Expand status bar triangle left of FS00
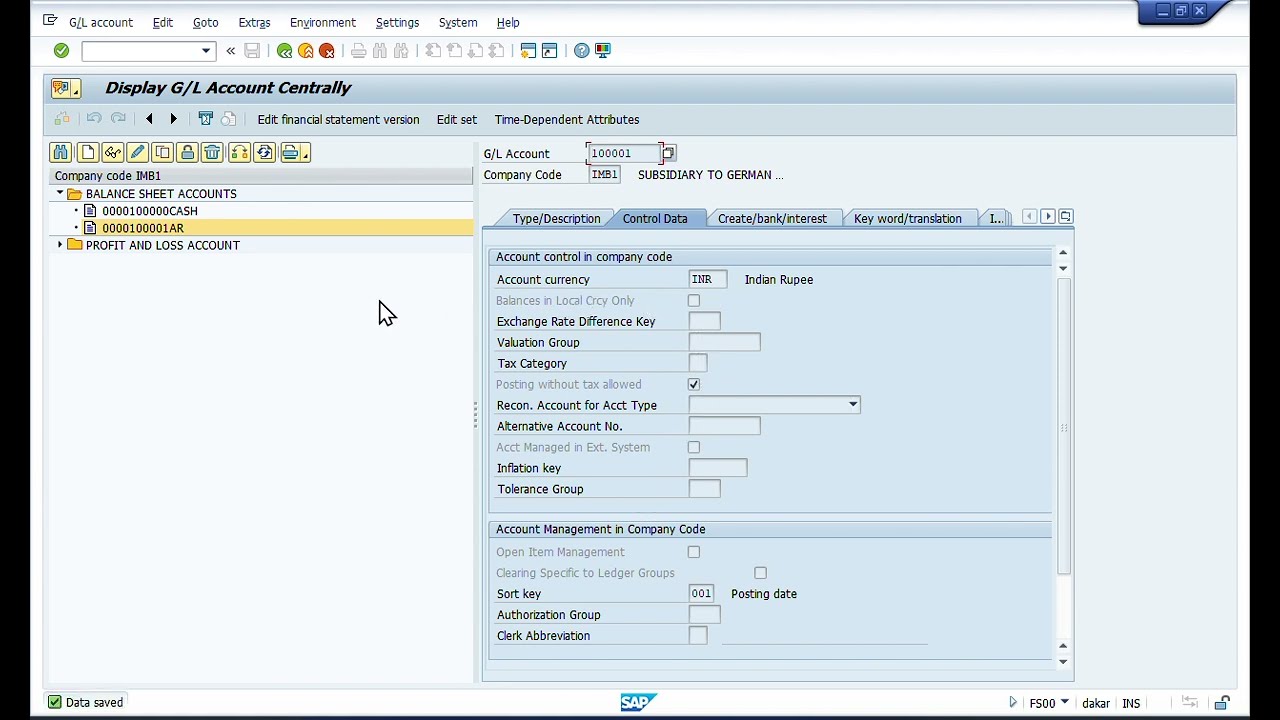 pos(1013,703)
